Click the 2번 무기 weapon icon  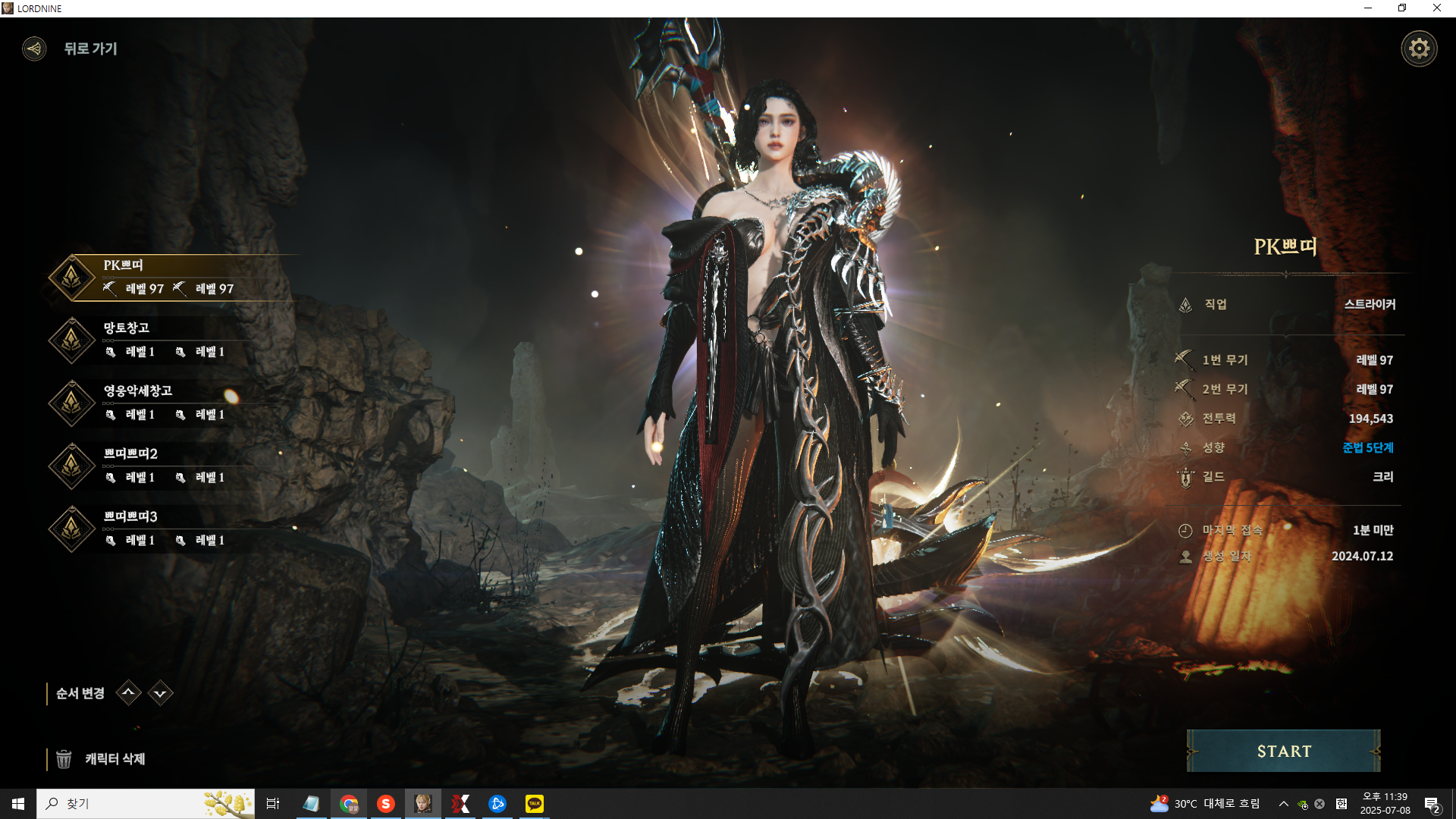coord(1184,389)
